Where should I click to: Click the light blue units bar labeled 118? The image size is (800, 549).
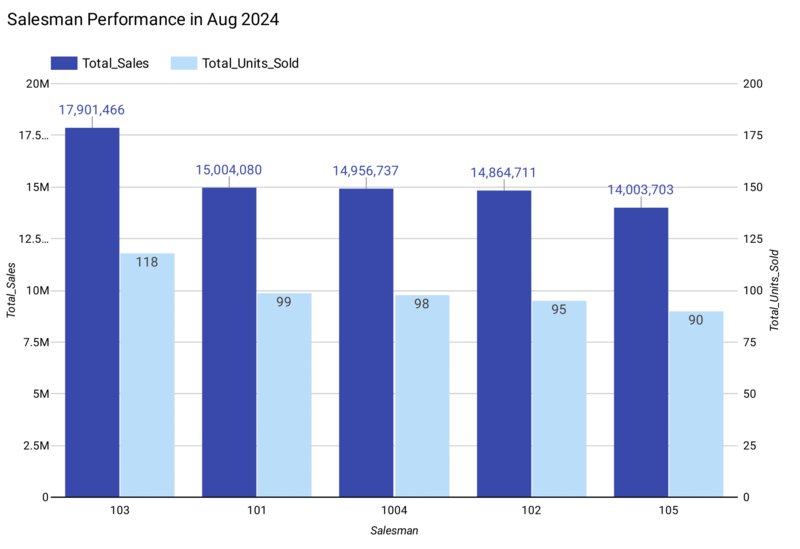[147, 375]
